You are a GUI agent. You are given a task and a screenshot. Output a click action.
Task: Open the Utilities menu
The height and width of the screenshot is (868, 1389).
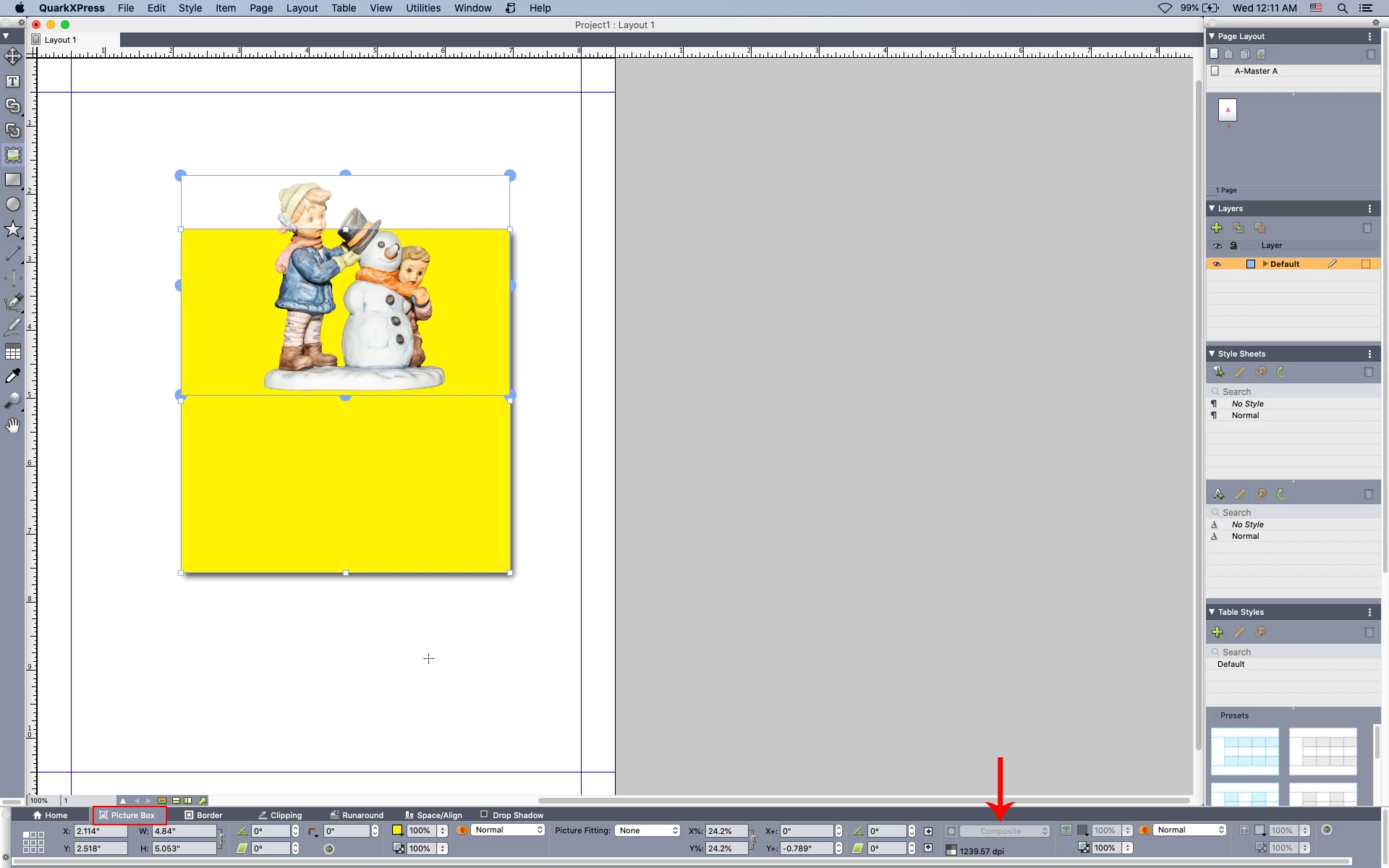422,8
